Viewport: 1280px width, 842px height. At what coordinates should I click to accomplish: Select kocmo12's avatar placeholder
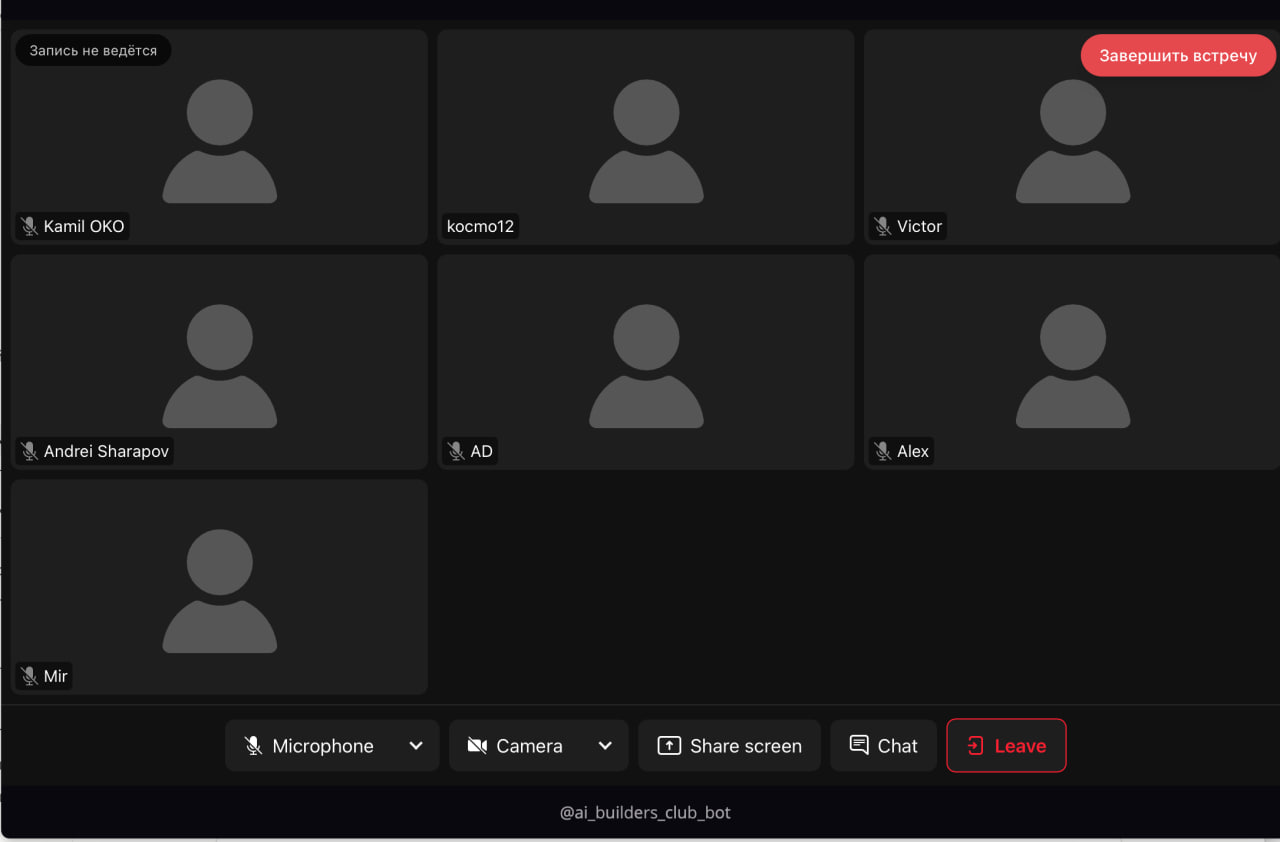coord(646,141)
